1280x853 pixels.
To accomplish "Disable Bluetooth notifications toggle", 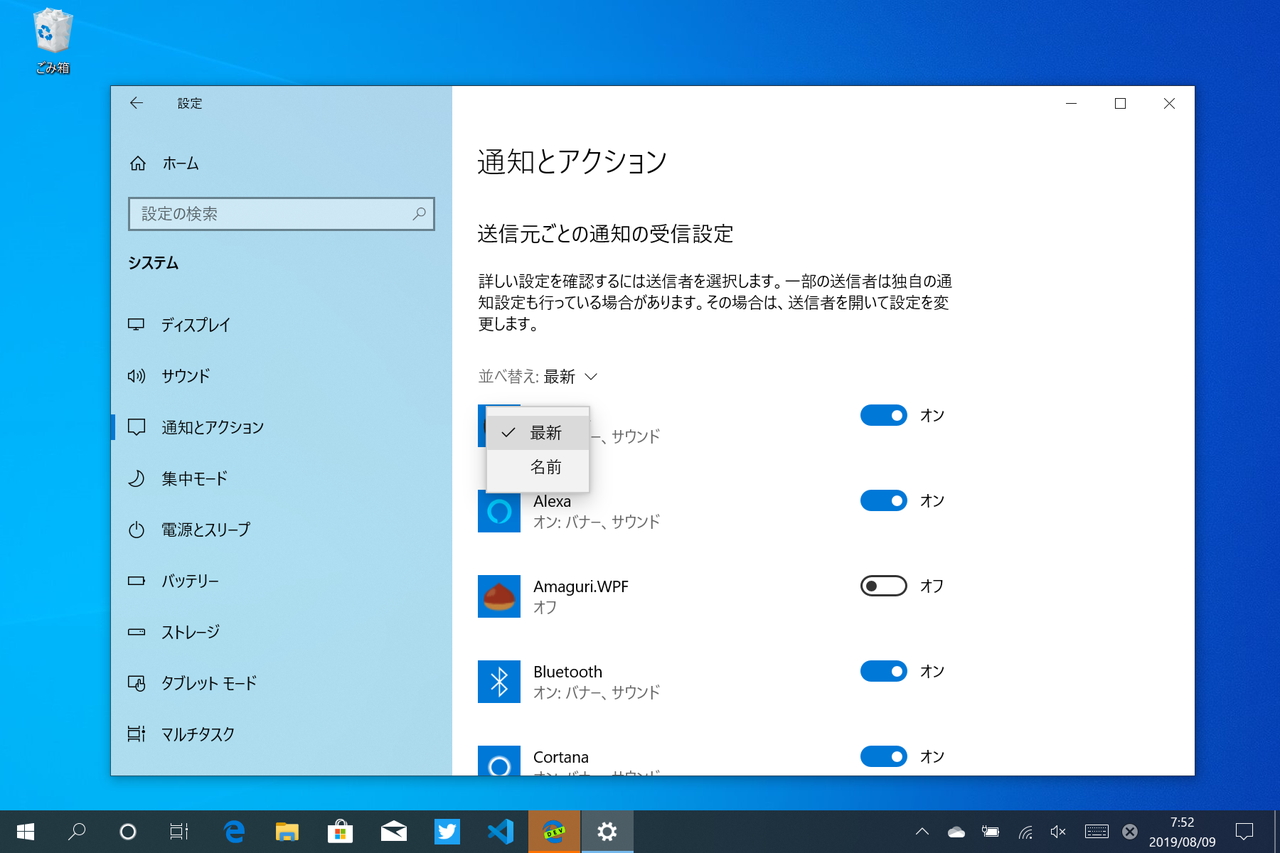I will [884, 671].
